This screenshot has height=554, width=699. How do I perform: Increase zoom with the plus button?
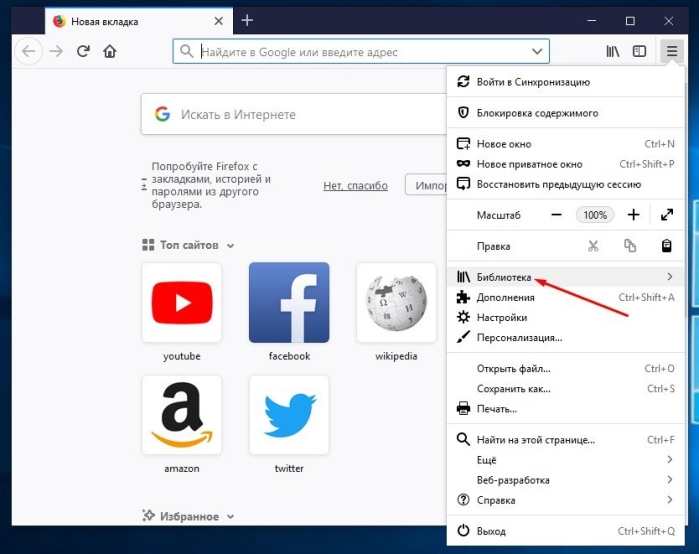pyautogui.click(x=633, y=215)
